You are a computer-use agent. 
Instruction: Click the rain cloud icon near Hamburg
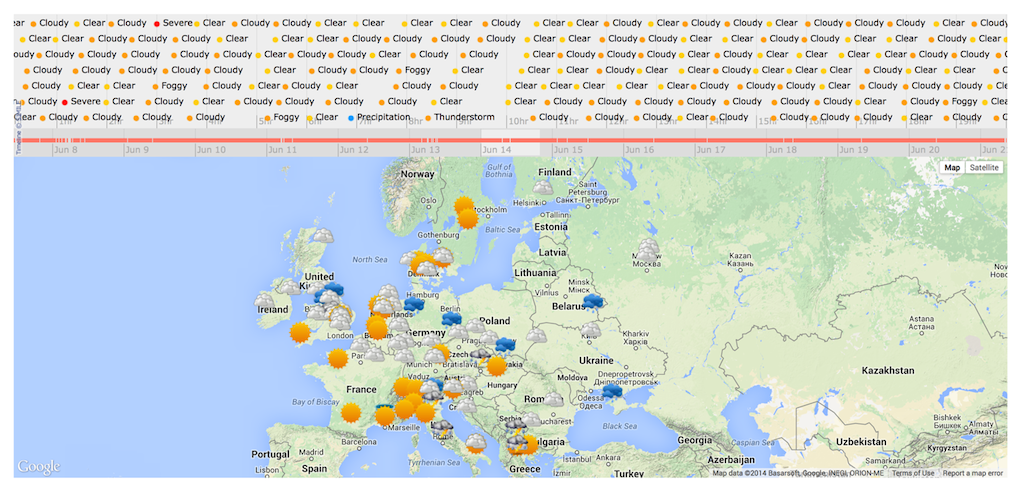coord(414,305)
